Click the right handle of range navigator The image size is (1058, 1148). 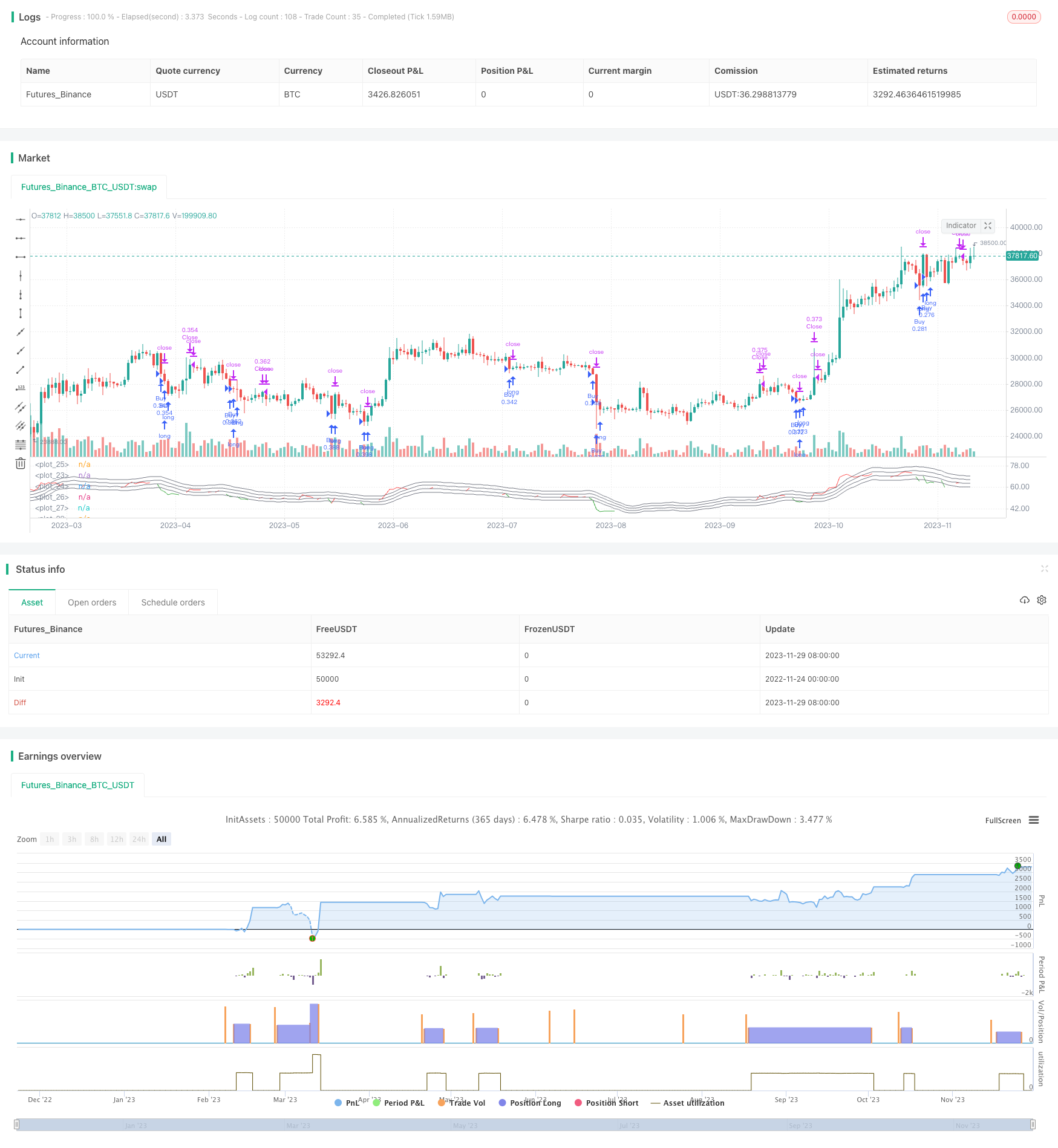point(1033,1125)
